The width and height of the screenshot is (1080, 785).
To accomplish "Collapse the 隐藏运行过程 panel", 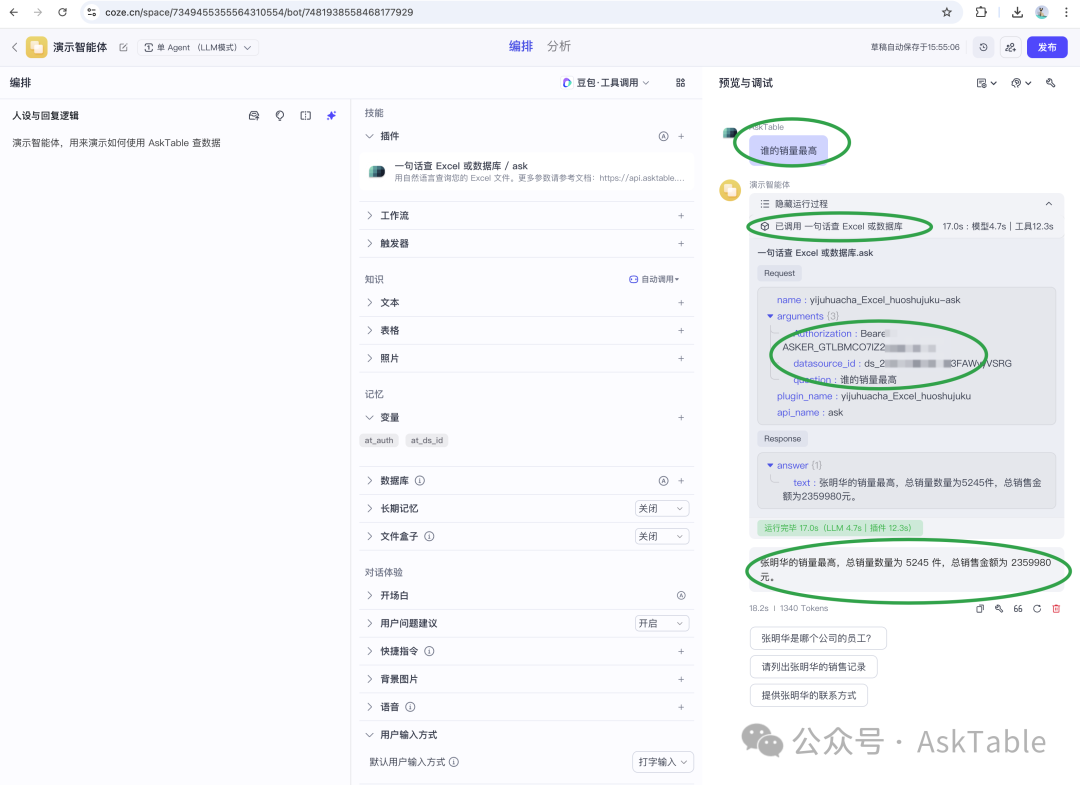I will 1048,204.
